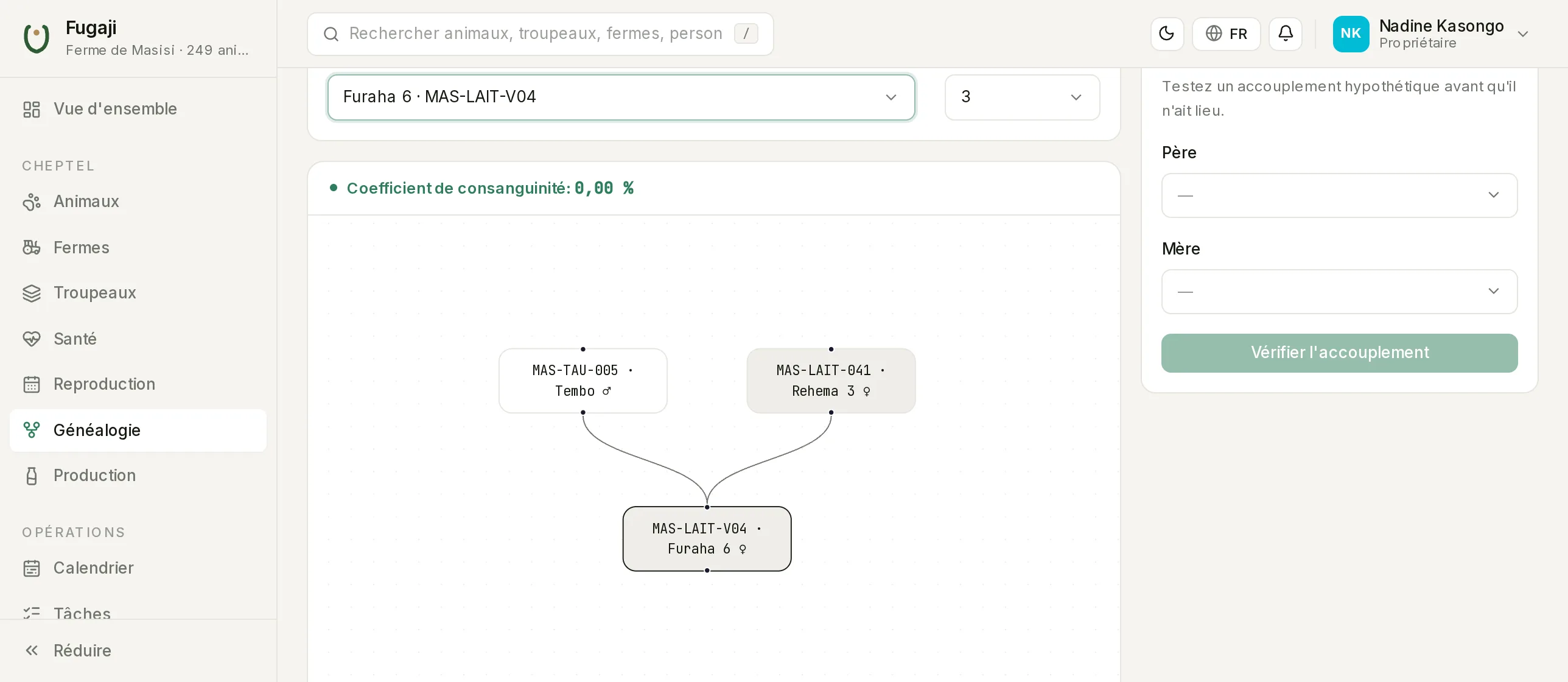Toggle dark mode with the moon icon

pyautogui.click(x=1167, y=33)
